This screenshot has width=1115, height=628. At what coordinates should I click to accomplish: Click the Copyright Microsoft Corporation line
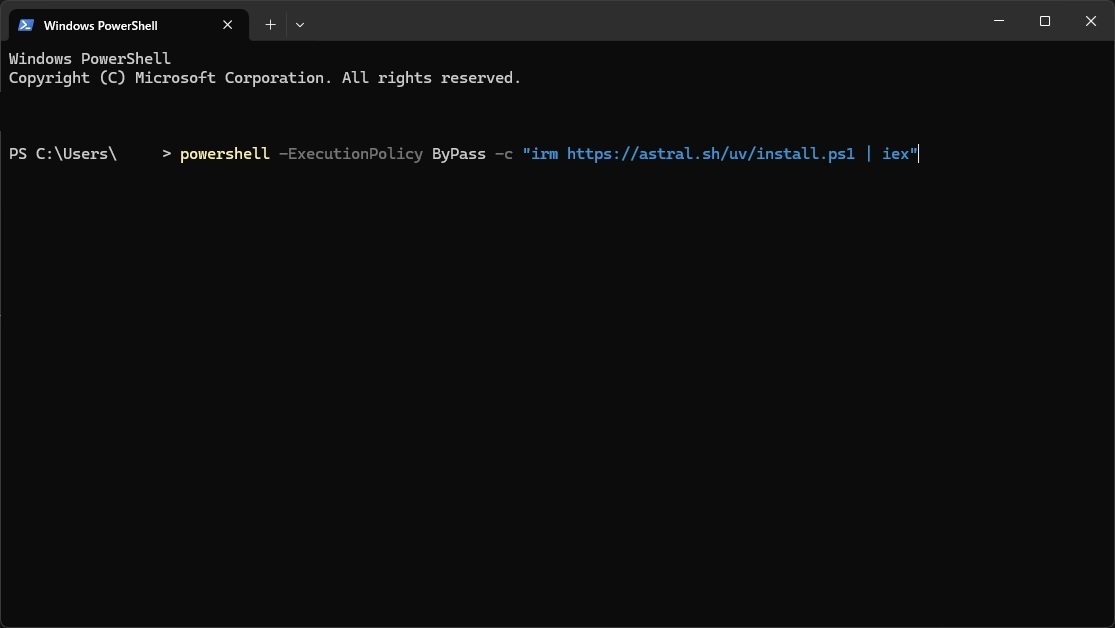click(265, 78)
